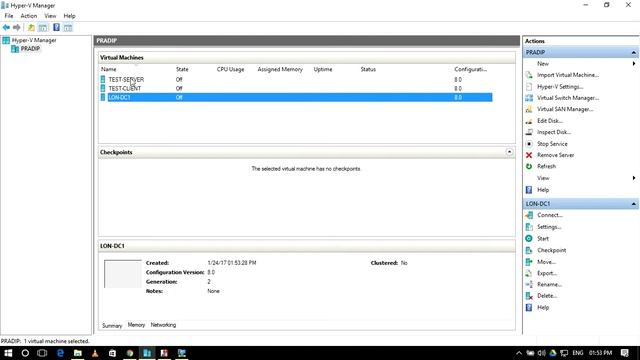Open the File menu
The width and height of the screenshot is (640, 360).
(9, 16)
